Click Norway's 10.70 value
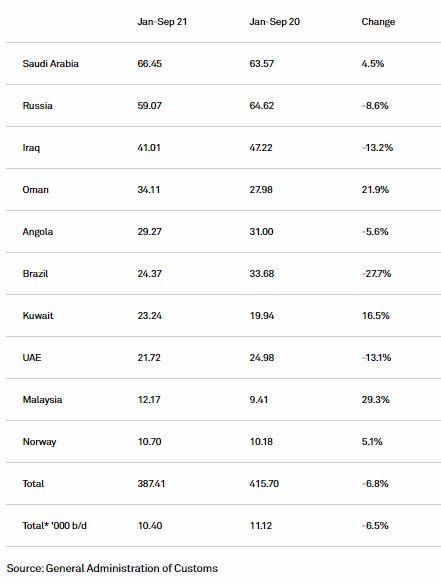 [149, 442]
